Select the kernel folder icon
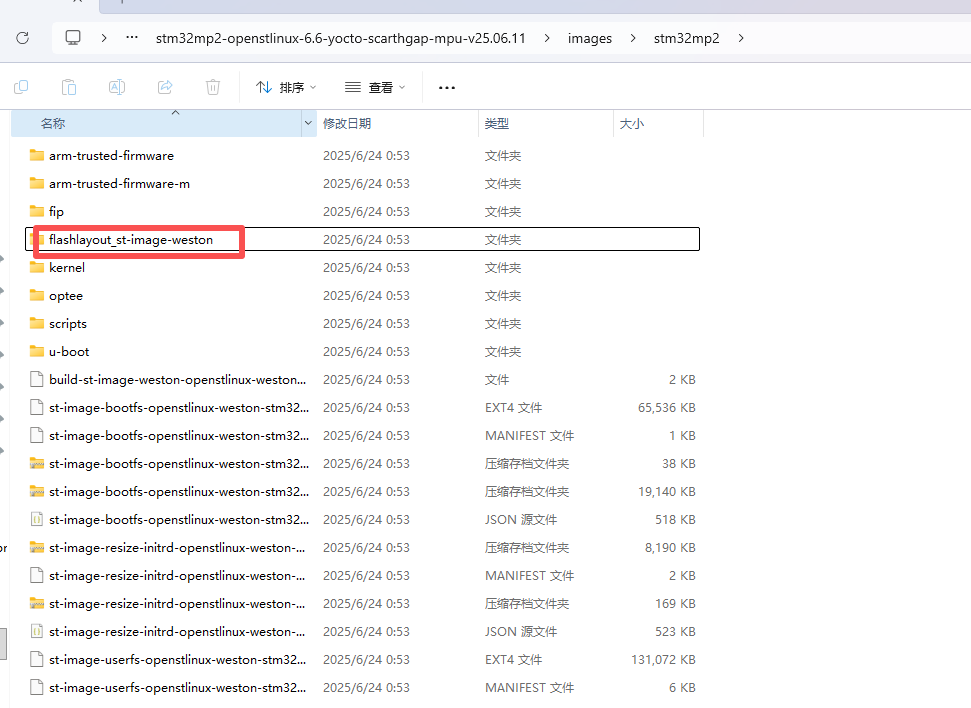The width and height of the screenshot is (971, 708). (x=37, y=267)
